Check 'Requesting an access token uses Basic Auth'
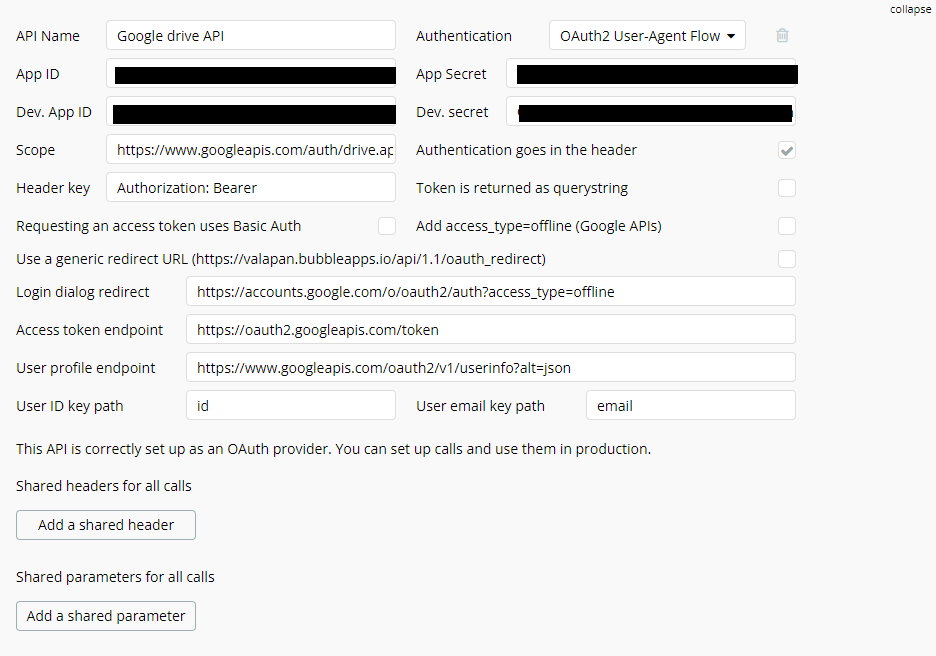 (387, 226)
